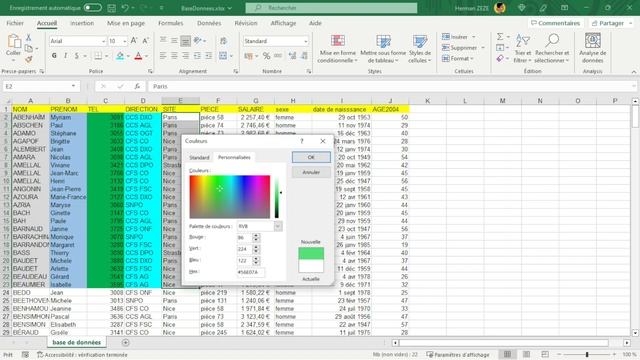Click the percent style icon
Viewport: 640px width, 360px height.
click(x=267, y=56)
